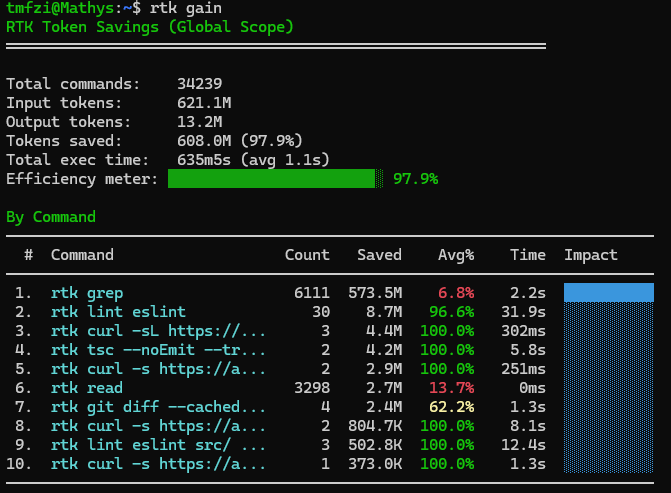The width and height of the screenshot is (671, 493).
Task: Select the 'rtk lint eslint' command text
Action: [x=118, y=312]
